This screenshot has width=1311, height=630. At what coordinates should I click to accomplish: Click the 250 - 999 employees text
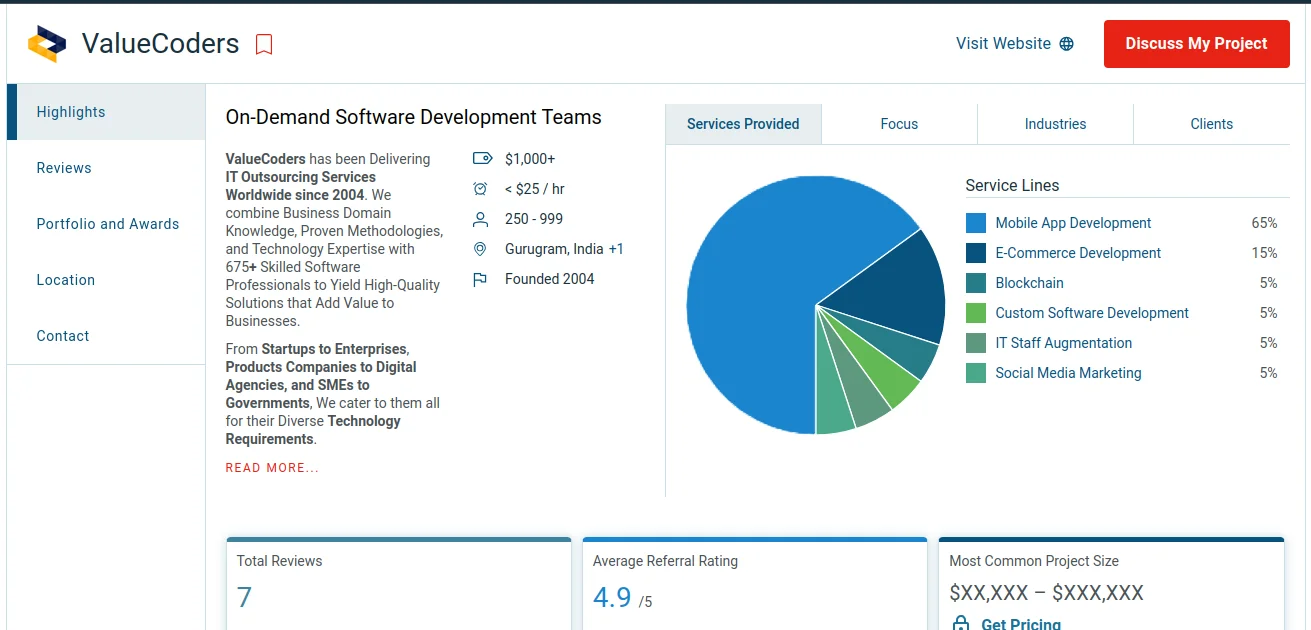click(x=534, y=219)
